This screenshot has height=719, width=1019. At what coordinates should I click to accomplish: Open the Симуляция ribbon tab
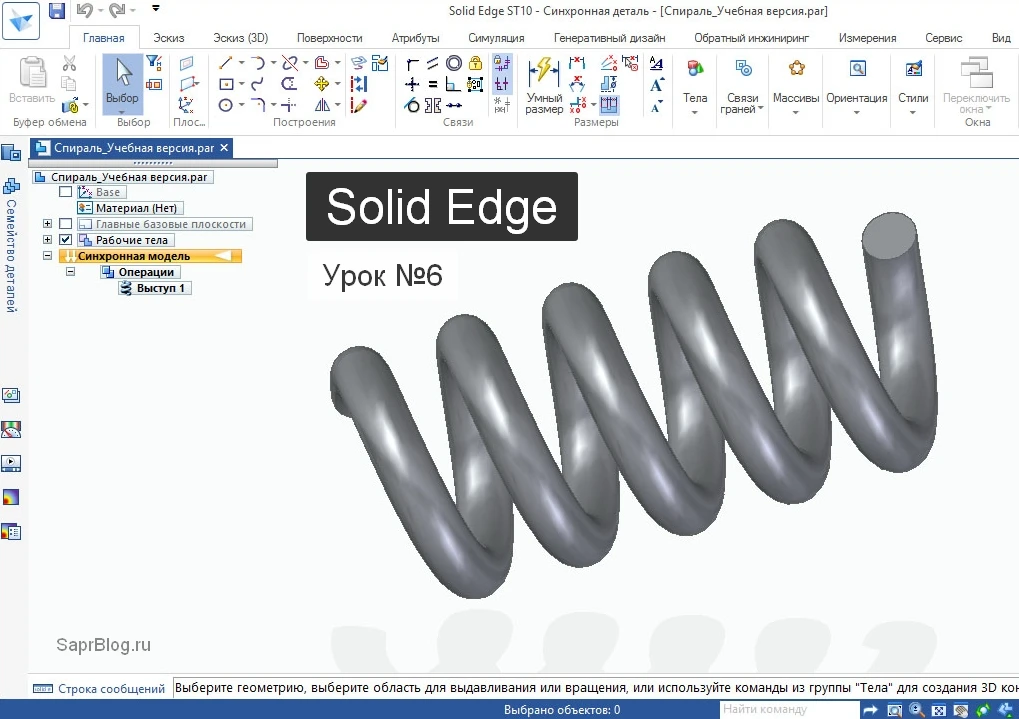496,38
